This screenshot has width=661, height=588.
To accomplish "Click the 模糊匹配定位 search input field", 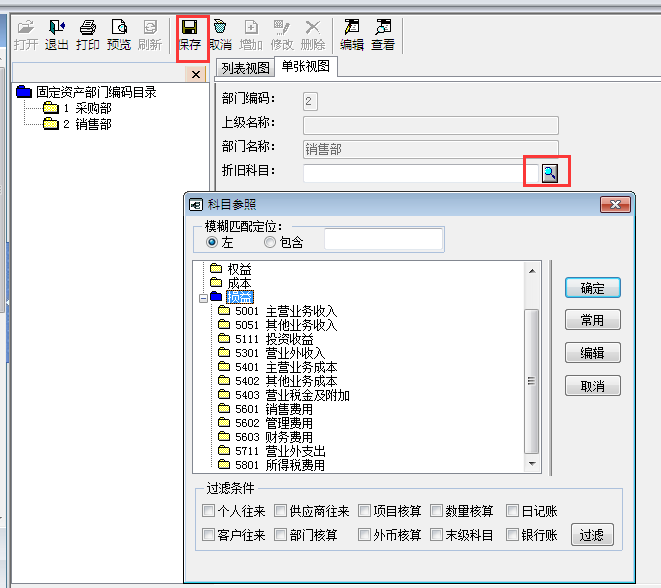I will pyautogui.click(x=382, y=240).
